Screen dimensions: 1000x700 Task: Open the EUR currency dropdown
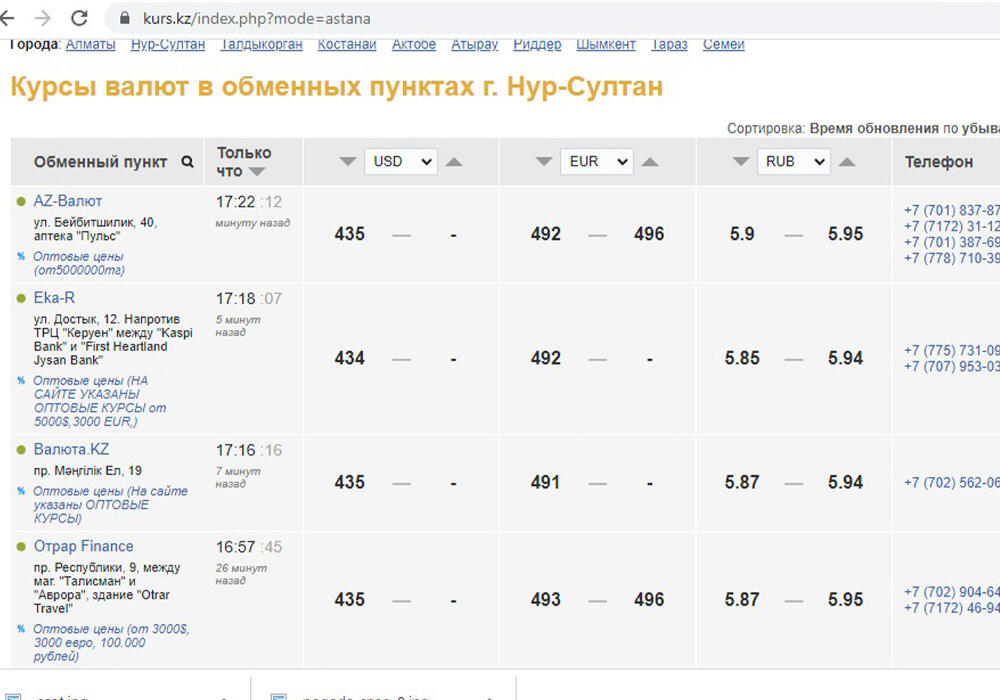tap(597, 161)
